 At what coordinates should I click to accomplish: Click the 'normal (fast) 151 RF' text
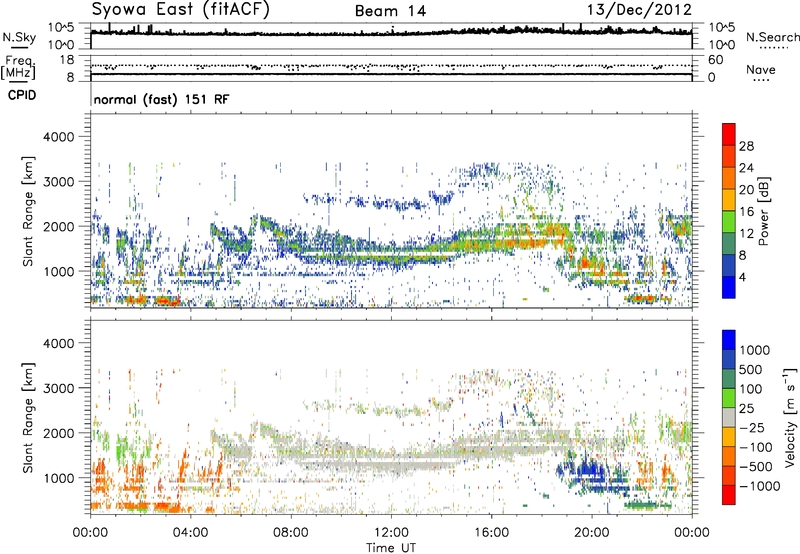[162, 99]
